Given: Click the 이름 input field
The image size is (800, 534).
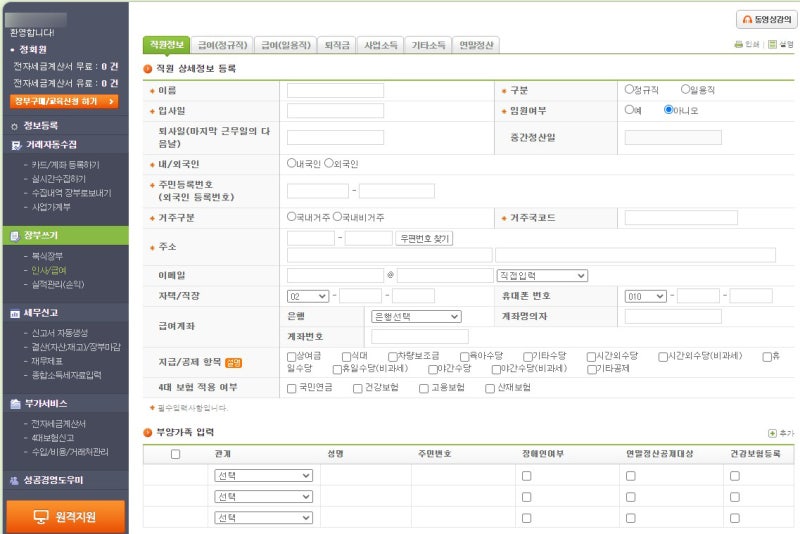Looking at the screenshot, I should pos(335,91).
